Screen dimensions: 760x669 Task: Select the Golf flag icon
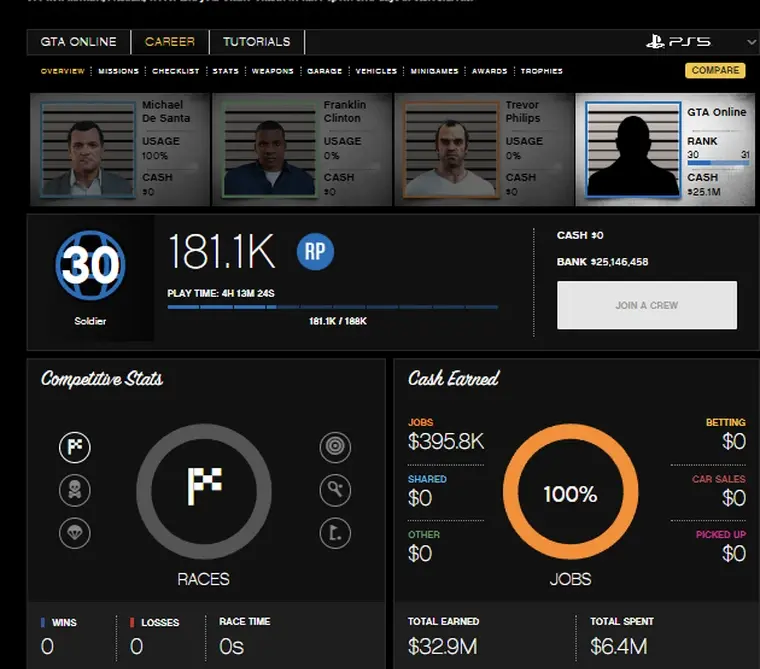click(335, 532)
